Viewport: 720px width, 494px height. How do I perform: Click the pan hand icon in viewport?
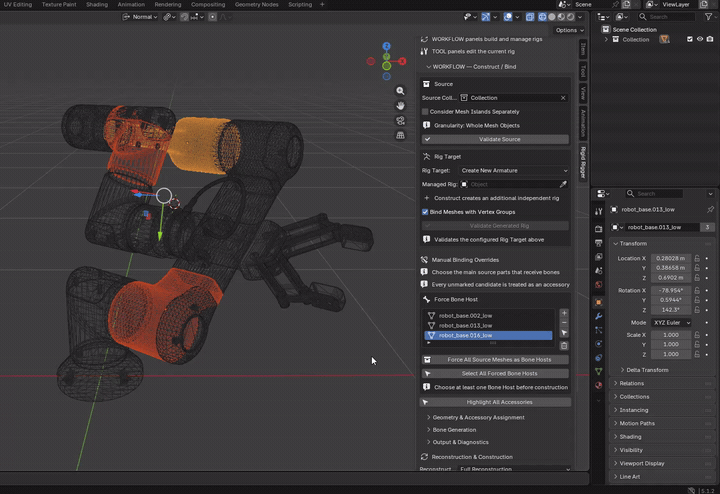(400, 106)
